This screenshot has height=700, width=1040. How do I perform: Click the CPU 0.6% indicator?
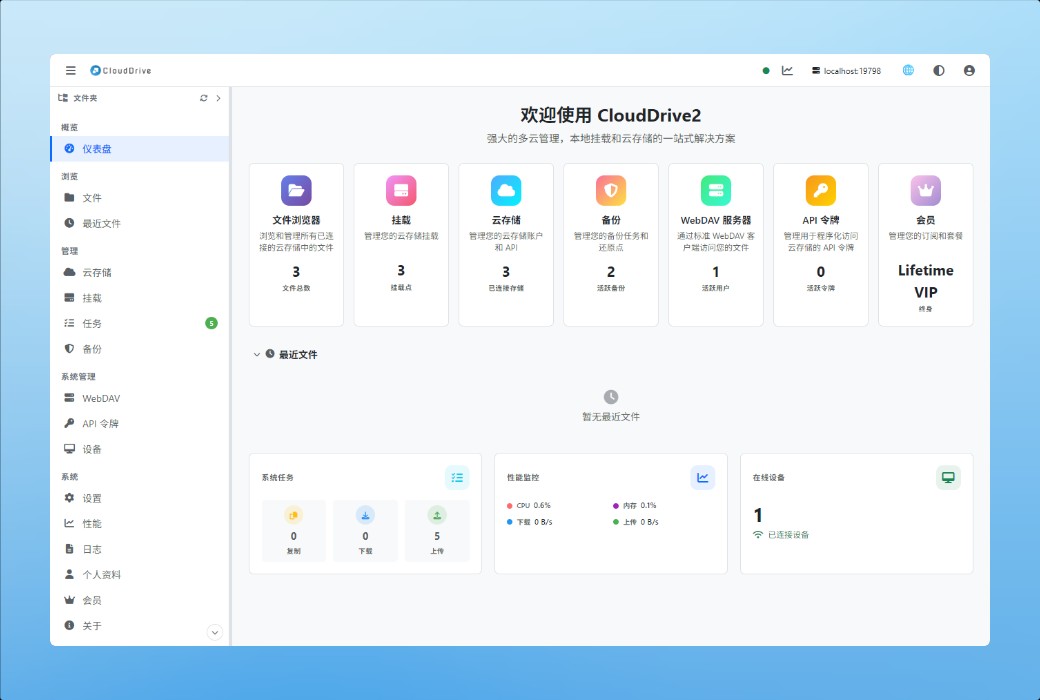[x=529, y=506]
